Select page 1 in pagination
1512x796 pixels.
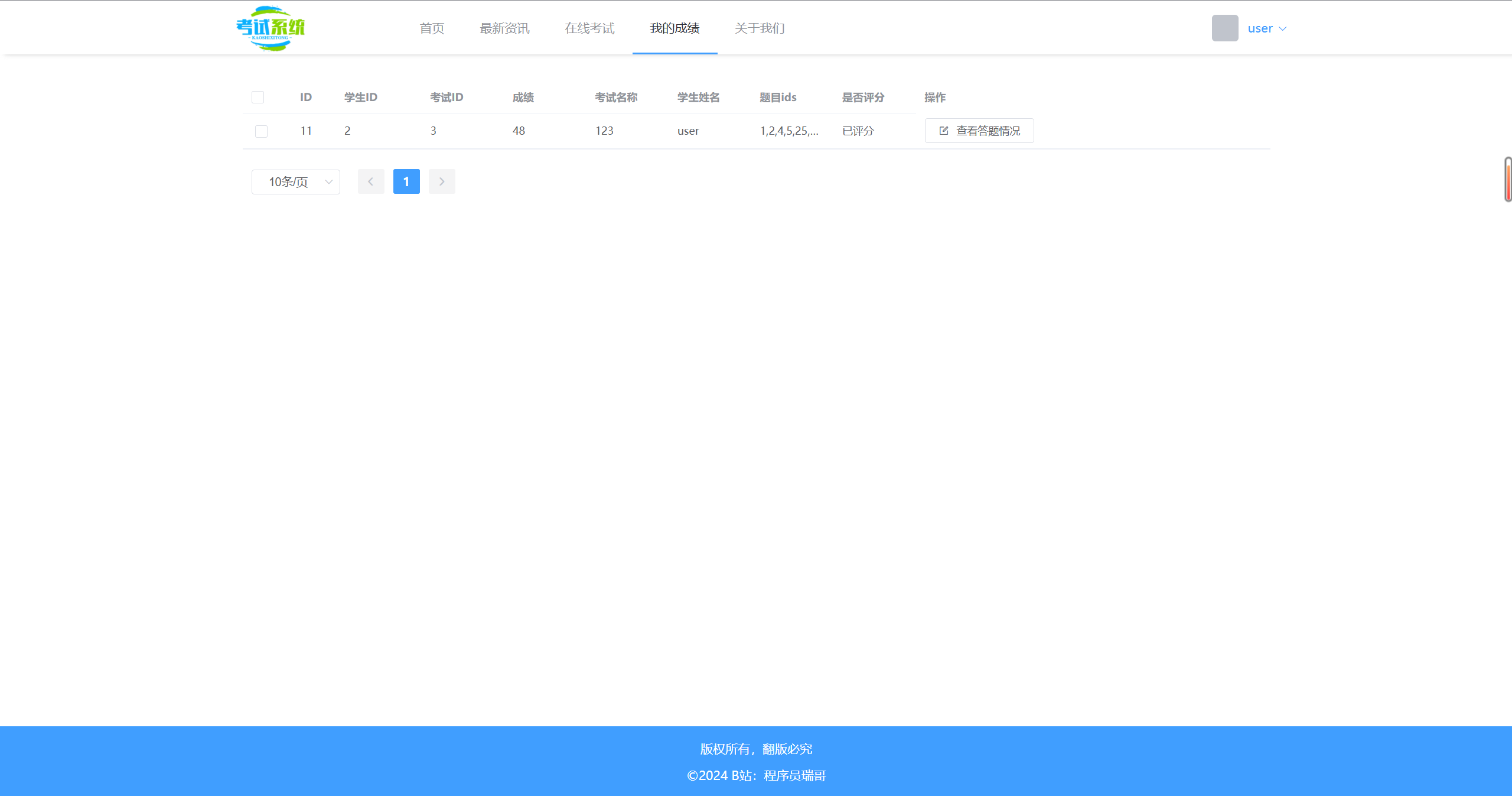406,181
